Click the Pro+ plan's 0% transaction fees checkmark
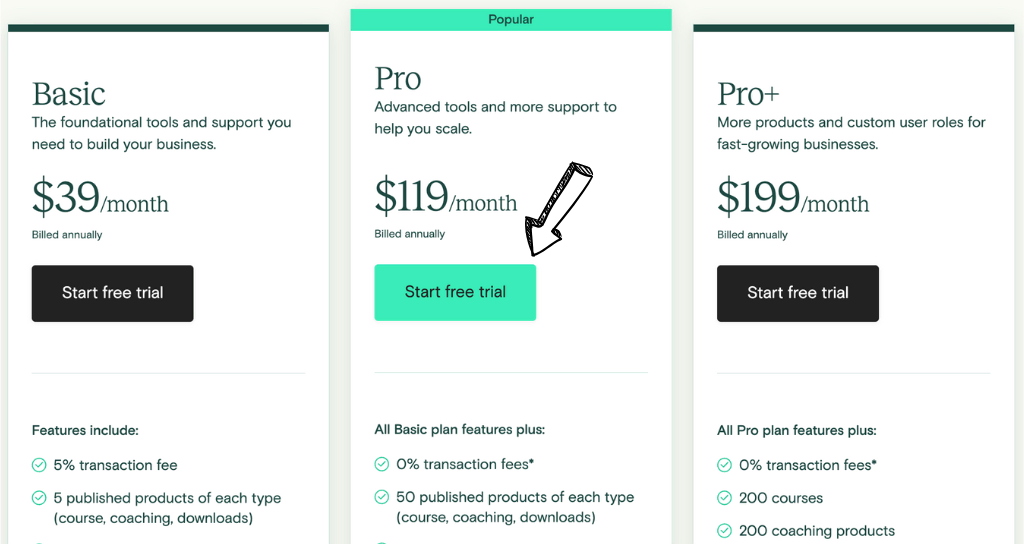Image resolution: width=1024 pixels, height=544 pixels. pyautogui.click(x=725, y=465)
